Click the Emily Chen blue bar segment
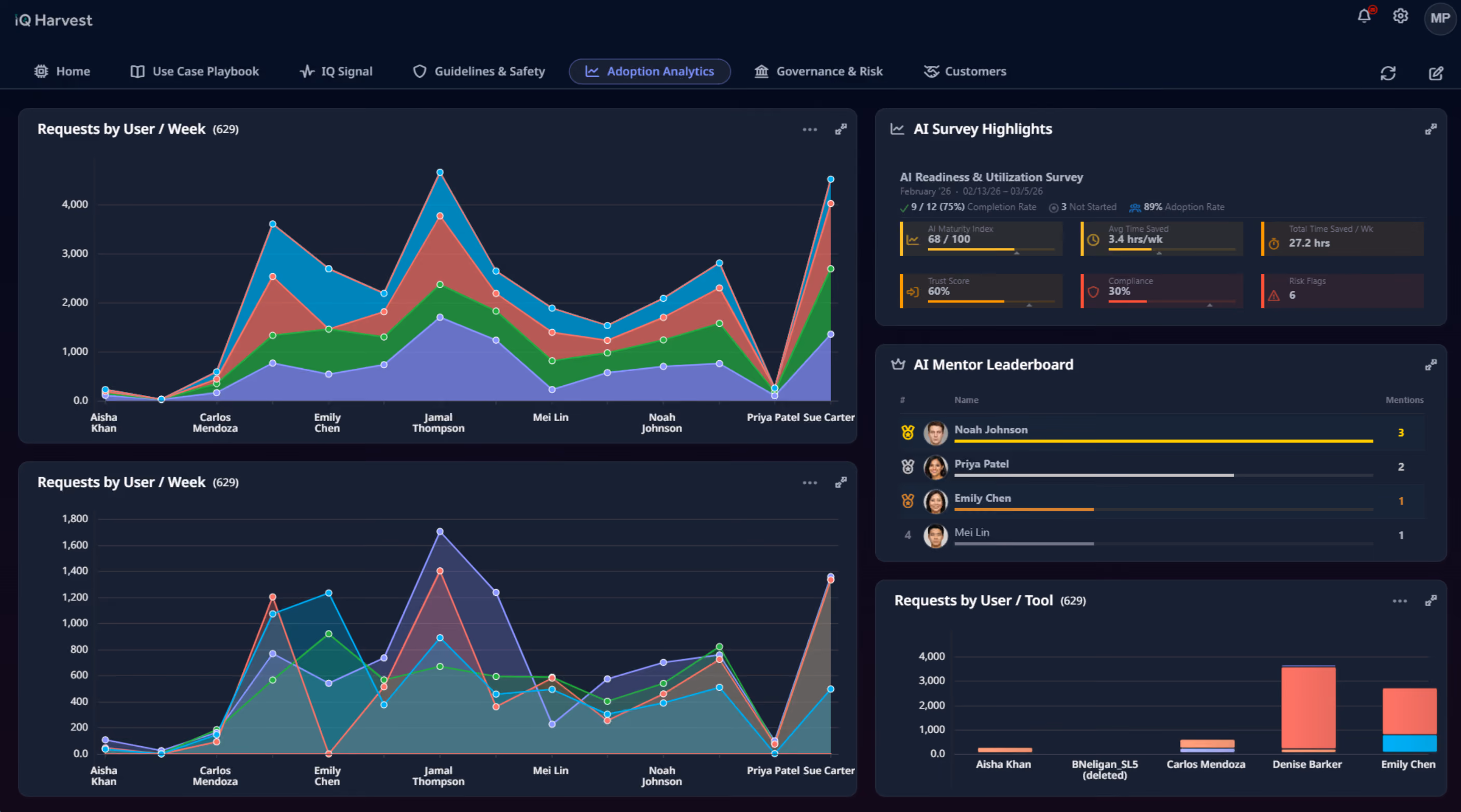Viewport: 1461px width, 812px height. click(1410, 744)
